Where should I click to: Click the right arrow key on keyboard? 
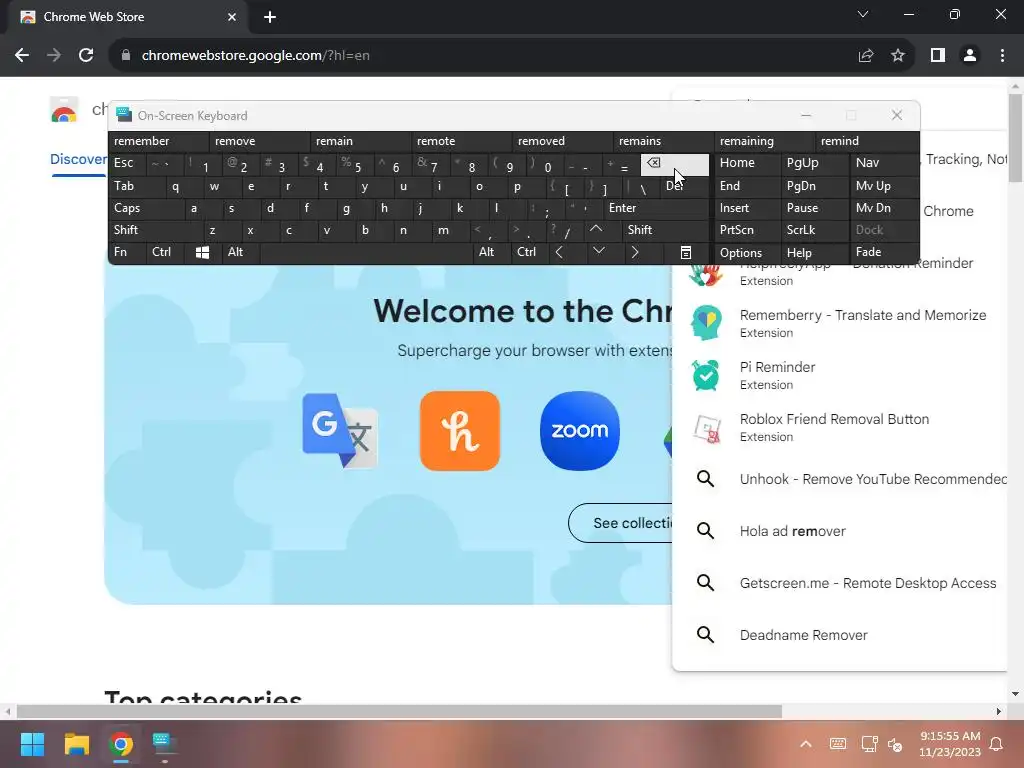click(635, 253)
